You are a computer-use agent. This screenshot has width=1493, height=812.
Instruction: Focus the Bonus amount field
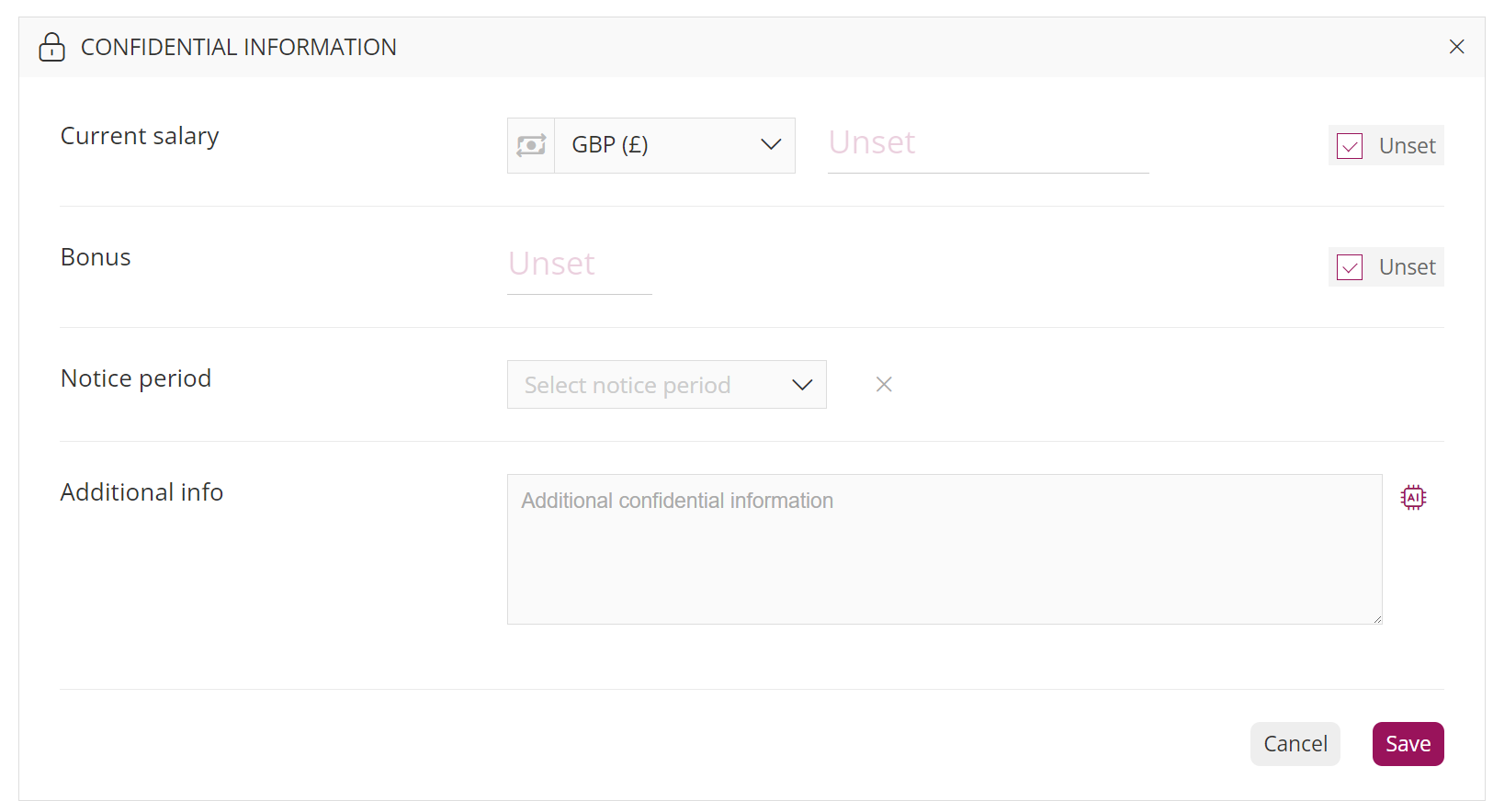[580, 265]
